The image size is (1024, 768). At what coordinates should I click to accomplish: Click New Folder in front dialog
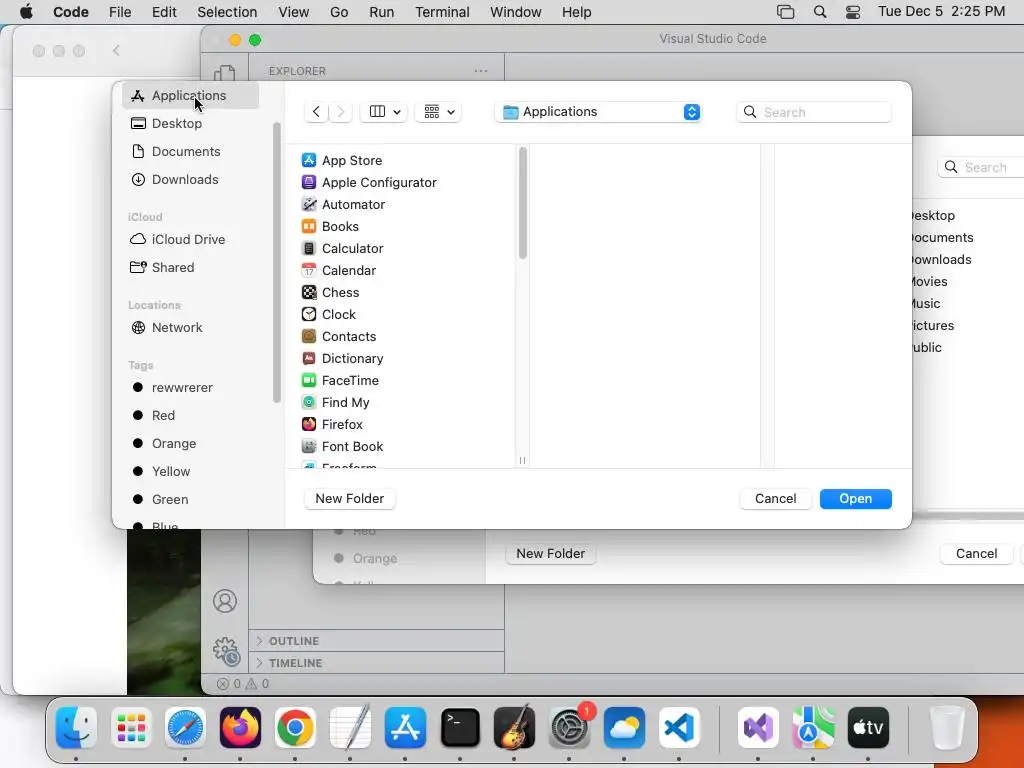(349, 498)
